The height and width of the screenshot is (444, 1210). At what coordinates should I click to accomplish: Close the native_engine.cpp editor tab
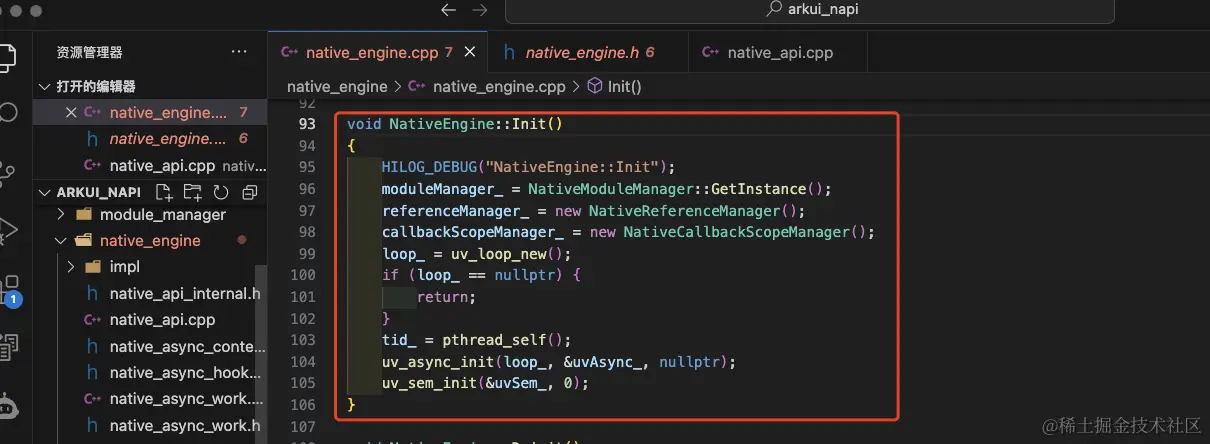(x=470, y=52)
